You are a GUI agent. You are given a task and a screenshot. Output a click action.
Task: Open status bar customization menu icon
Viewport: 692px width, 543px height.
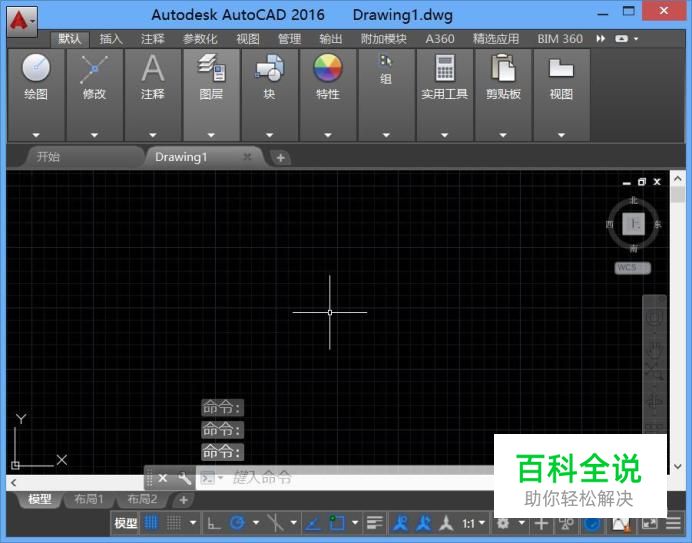click(673, 524)
